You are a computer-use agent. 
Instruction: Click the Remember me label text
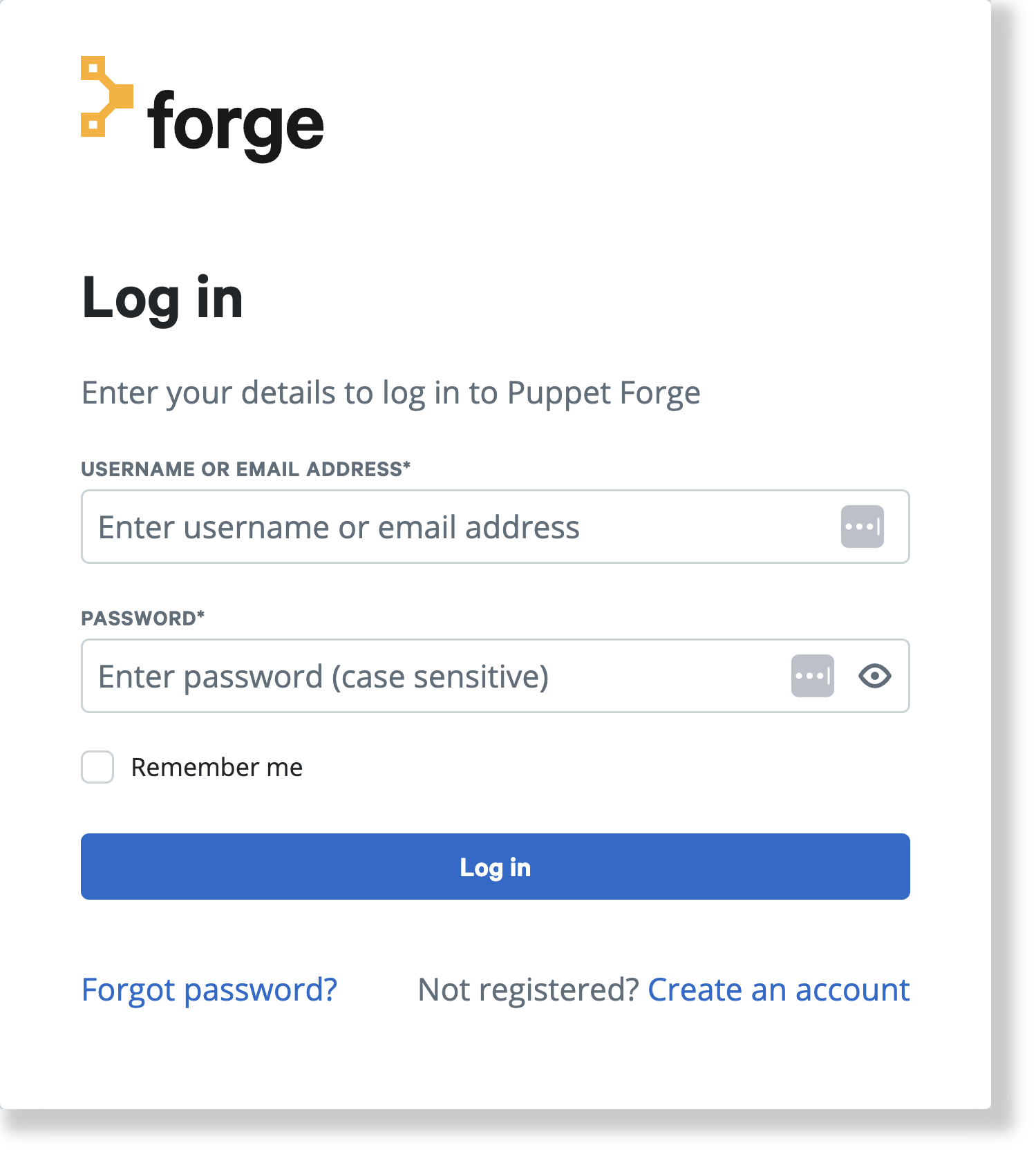217,768
